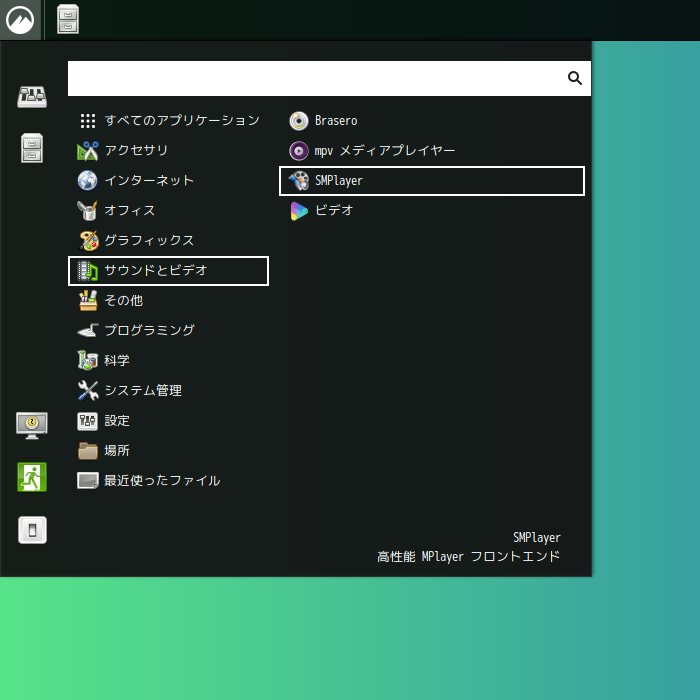This screenshot has width=700, height=700.
Task: Click the オフィス pen cup icon
Action: [88, 210]
